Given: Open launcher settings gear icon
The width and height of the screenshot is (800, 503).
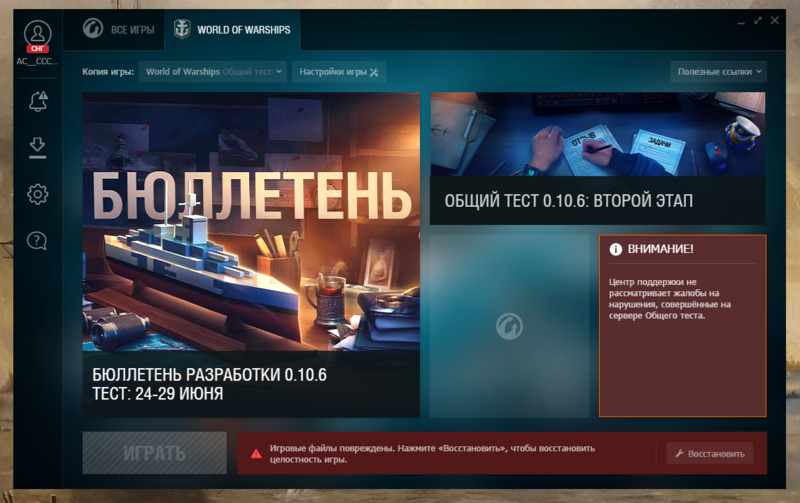Looking at the screenshot, I should click(x=37, y=194).
